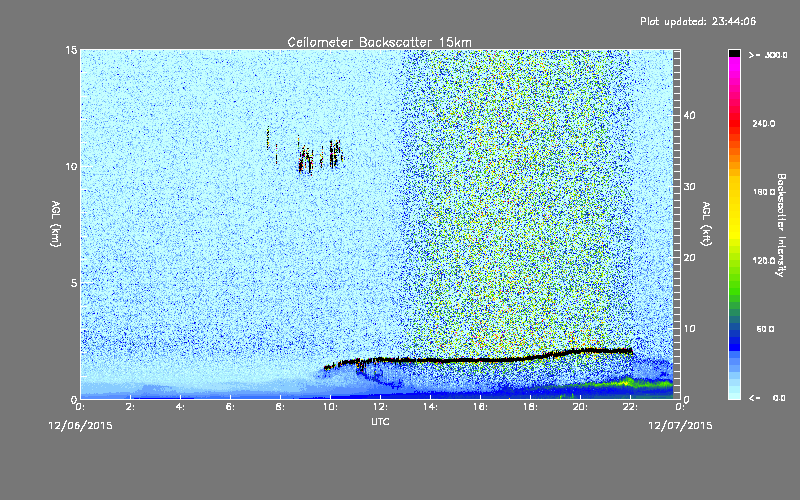Click the 2: hour tick label

[x=131, y=407]
